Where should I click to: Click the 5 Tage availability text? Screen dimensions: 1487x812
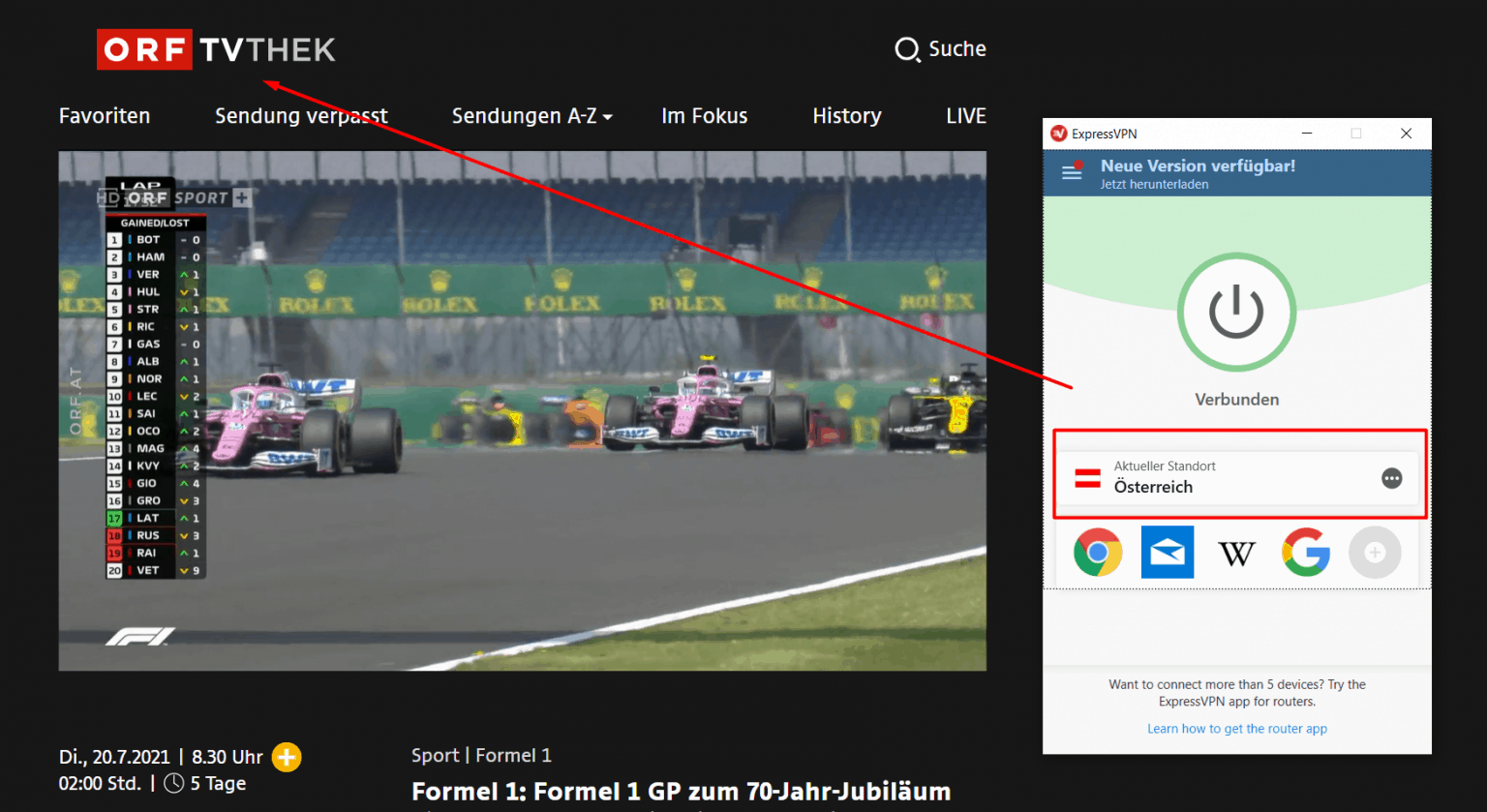[218, 784]
